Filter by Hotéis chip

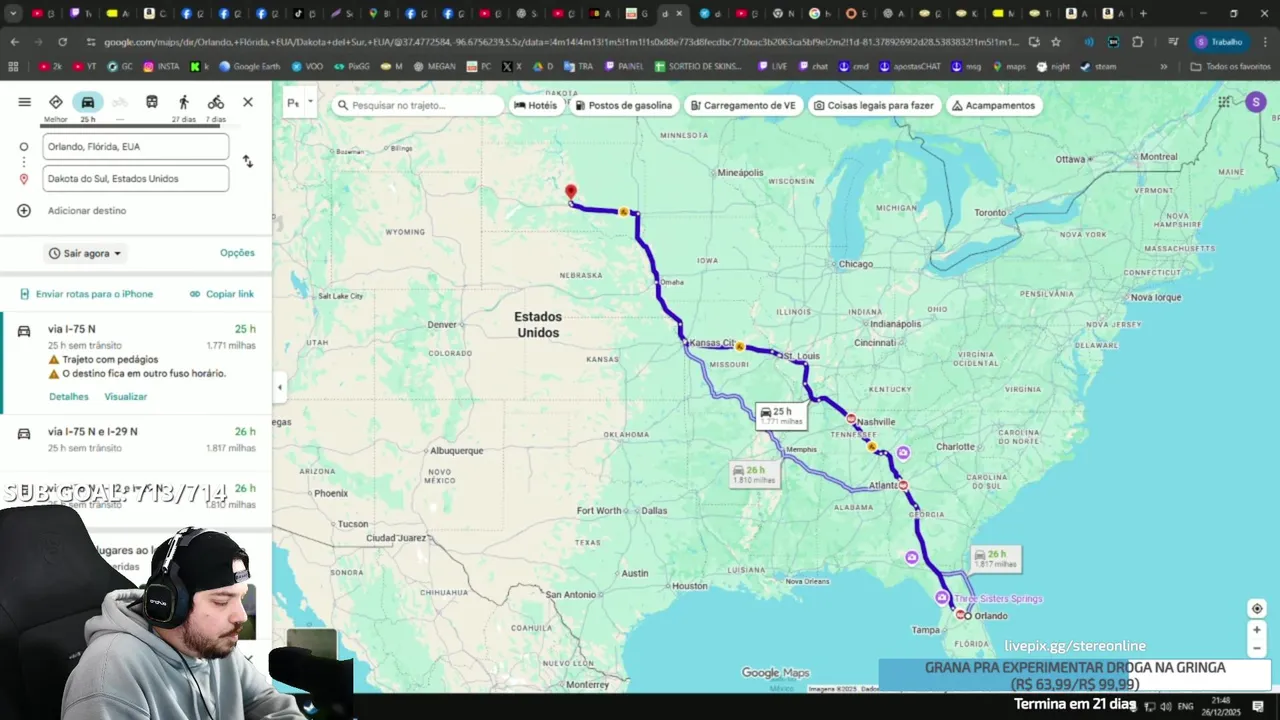pyautogui.click(x=536, y=105)
